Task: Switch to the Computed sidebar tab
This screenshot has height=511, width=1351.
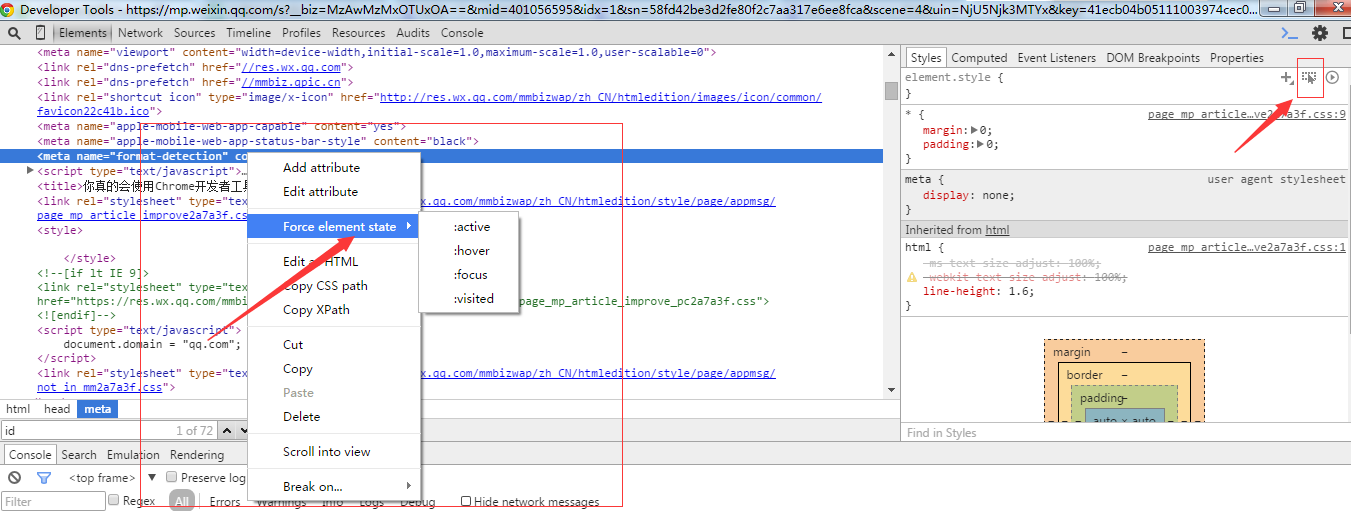Action: click(x=979, y=58)
